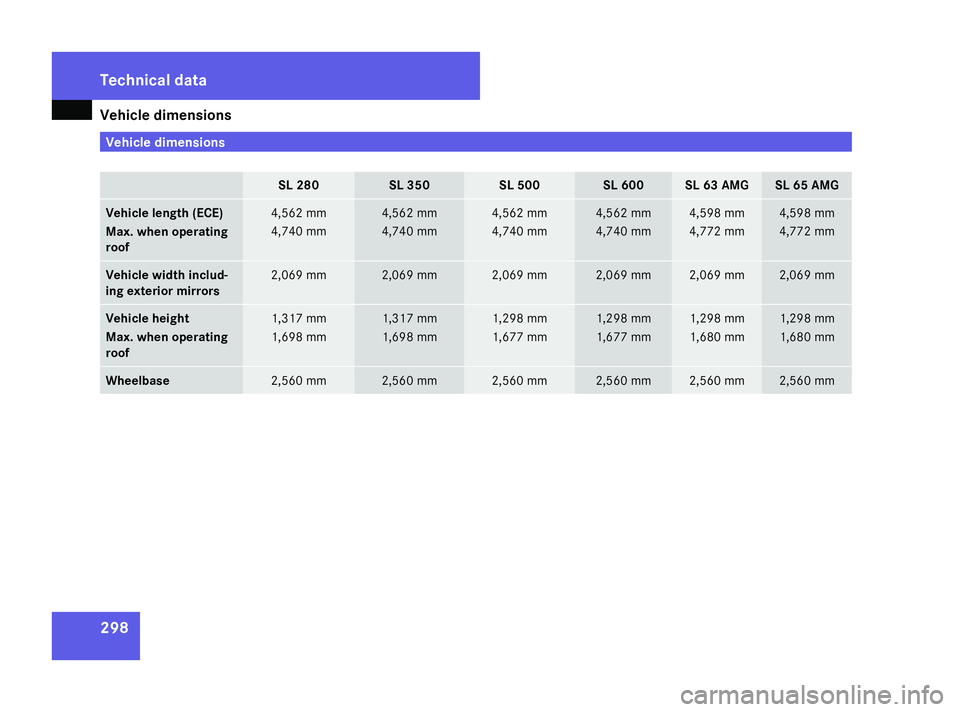Image resolution: width=960 pixels, height=712 pixels.
Task: Select SL 280 width value '2,069 mm'
Action: point(299,275)
